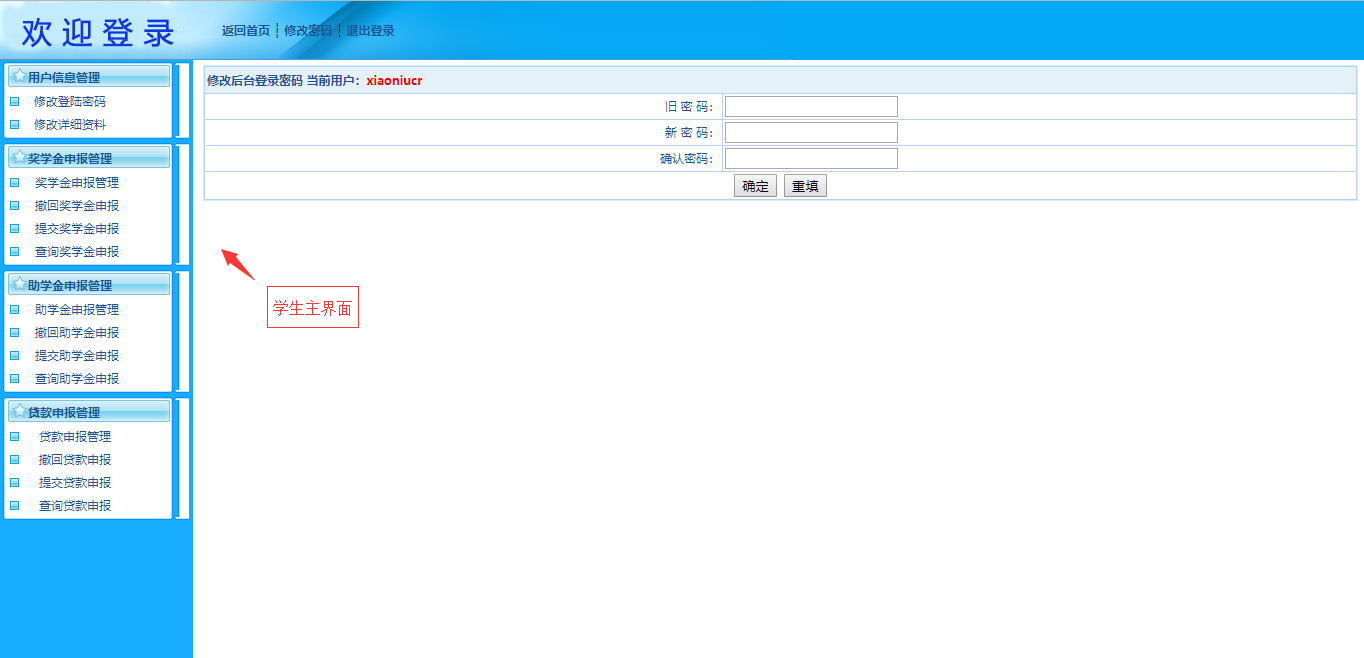This screenshot has width=1364, height=658.
Task: Click the 修改后台登录密码 heading text
Action: point(254,81)
